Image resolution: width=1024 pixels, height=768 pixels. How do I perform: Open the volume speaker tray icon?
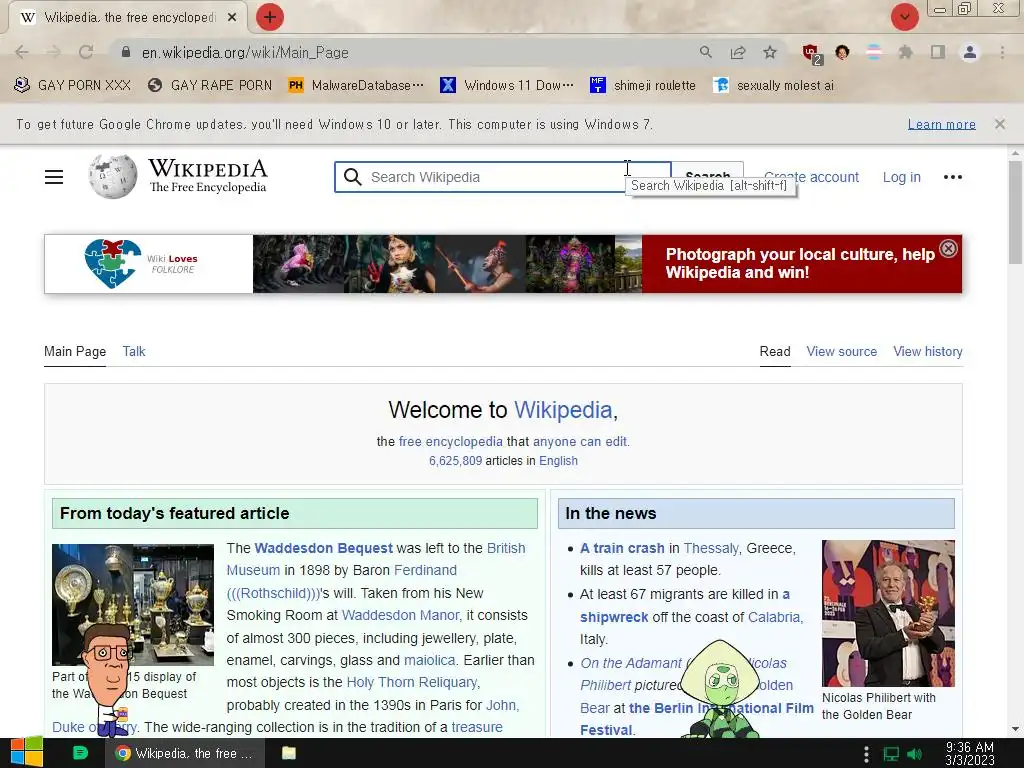click(x=914, y=754)
